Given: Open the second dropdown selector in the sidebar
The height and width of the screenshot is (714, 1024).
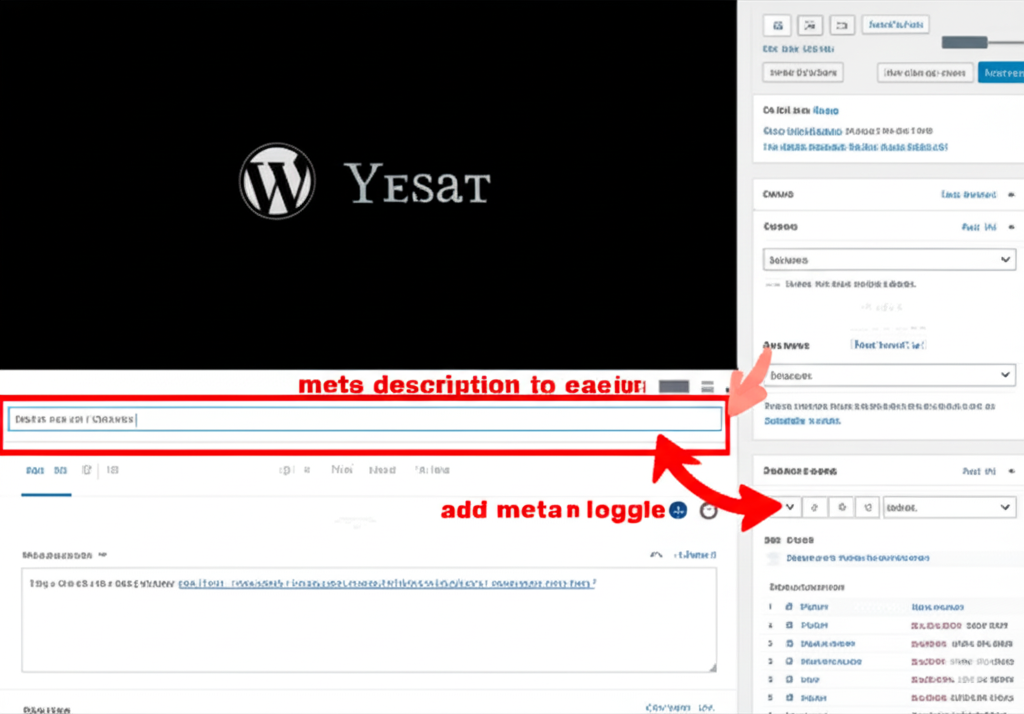Looking at the screenshot, I should 888,374.
